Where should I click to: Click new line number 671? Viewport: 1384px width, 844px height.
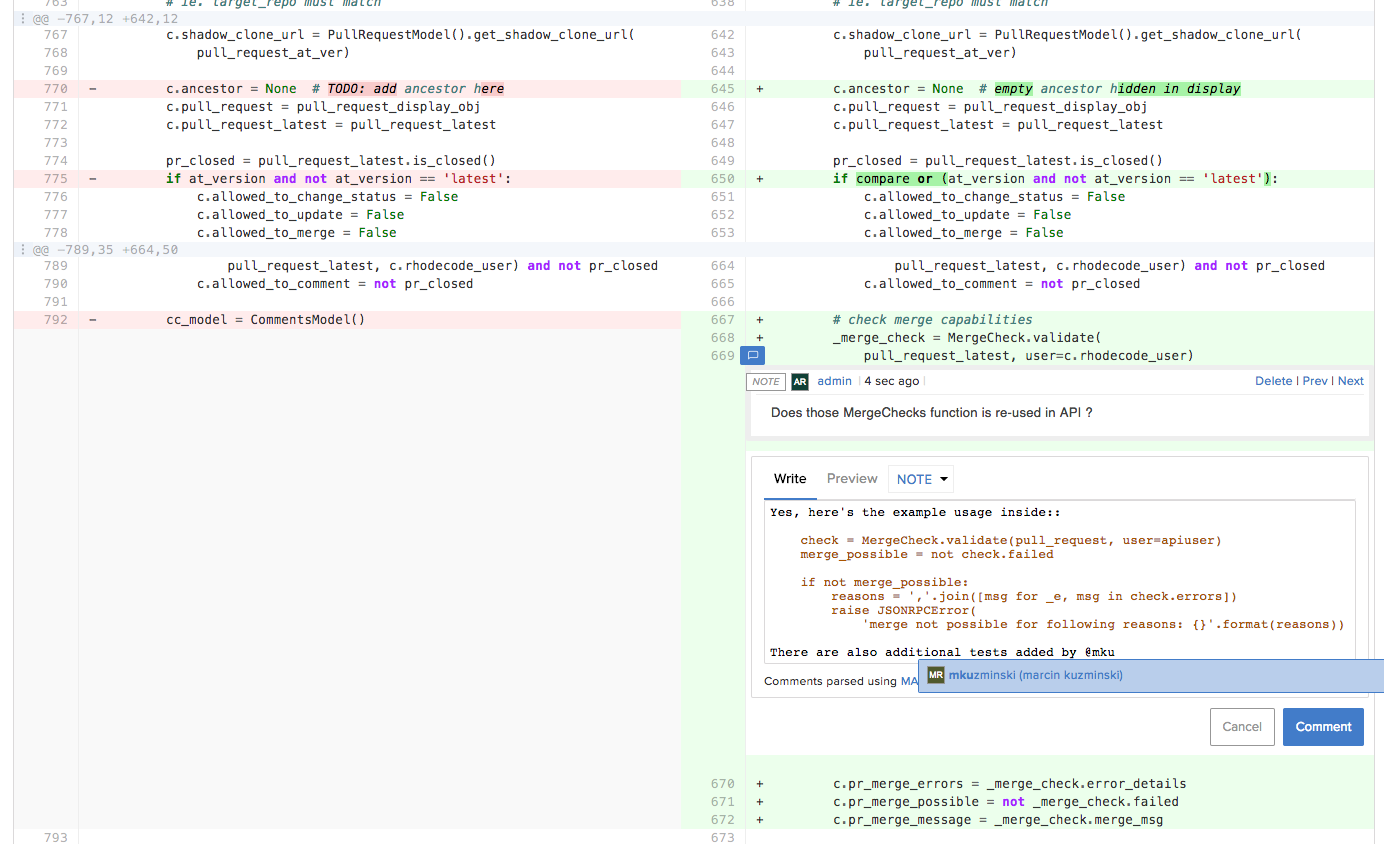coord(722,802)
